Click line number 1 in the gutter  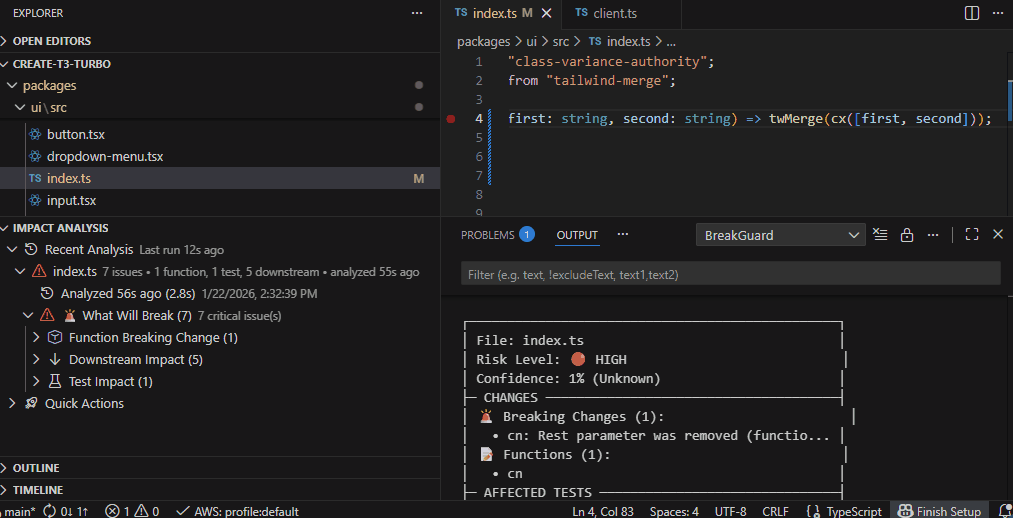479,62
